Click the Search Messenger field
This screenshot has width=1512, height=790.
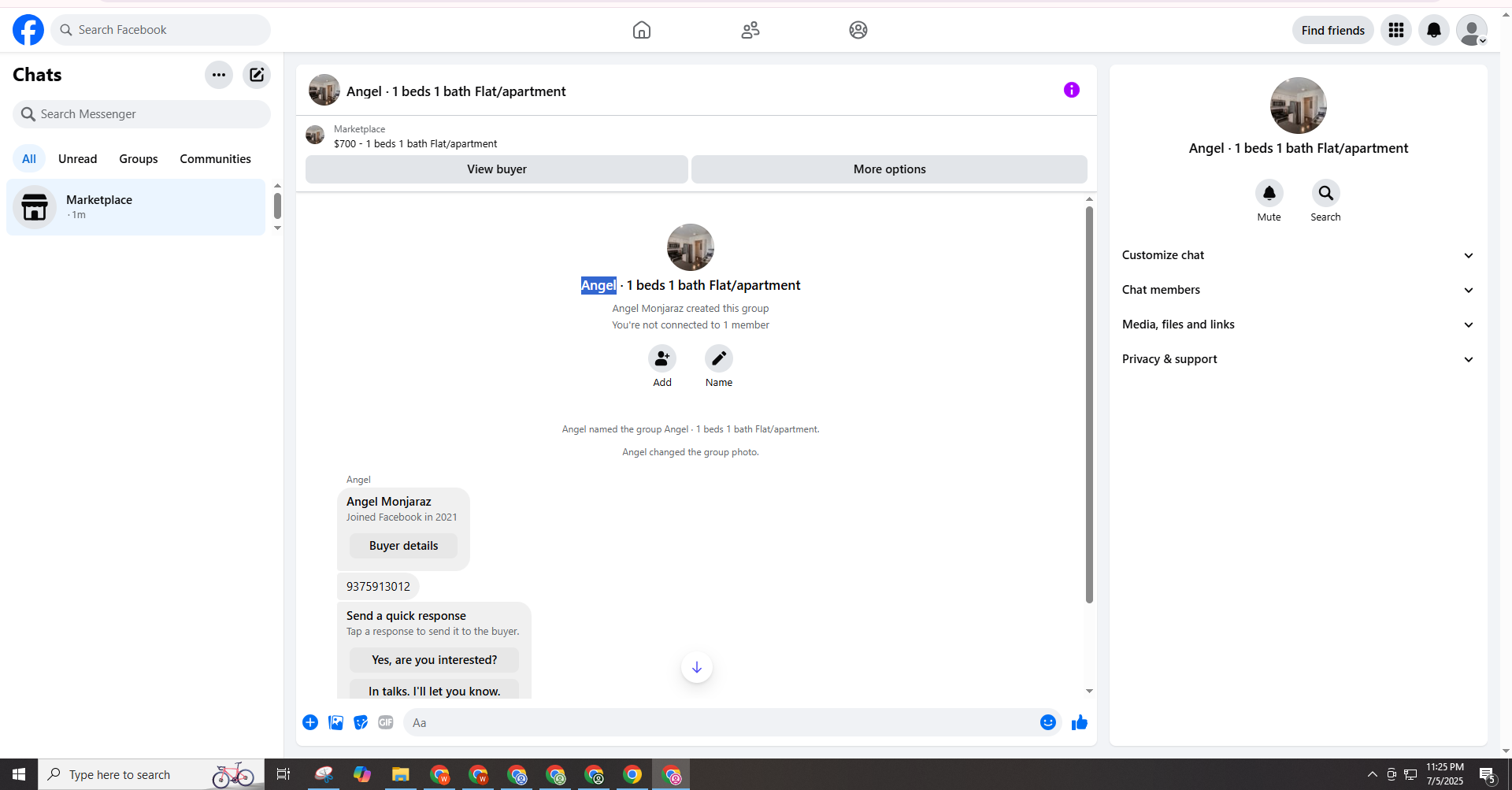coord(142,114)
